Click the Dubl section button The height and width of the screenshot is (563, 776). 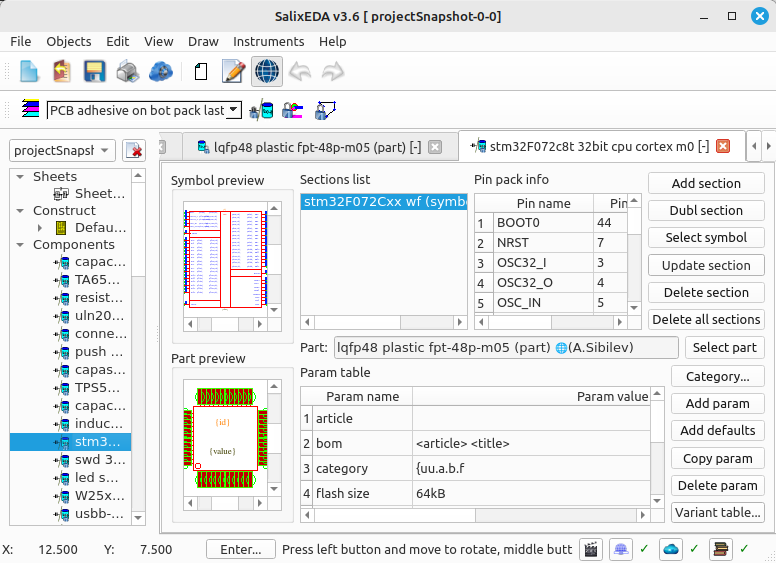(706, 211)
